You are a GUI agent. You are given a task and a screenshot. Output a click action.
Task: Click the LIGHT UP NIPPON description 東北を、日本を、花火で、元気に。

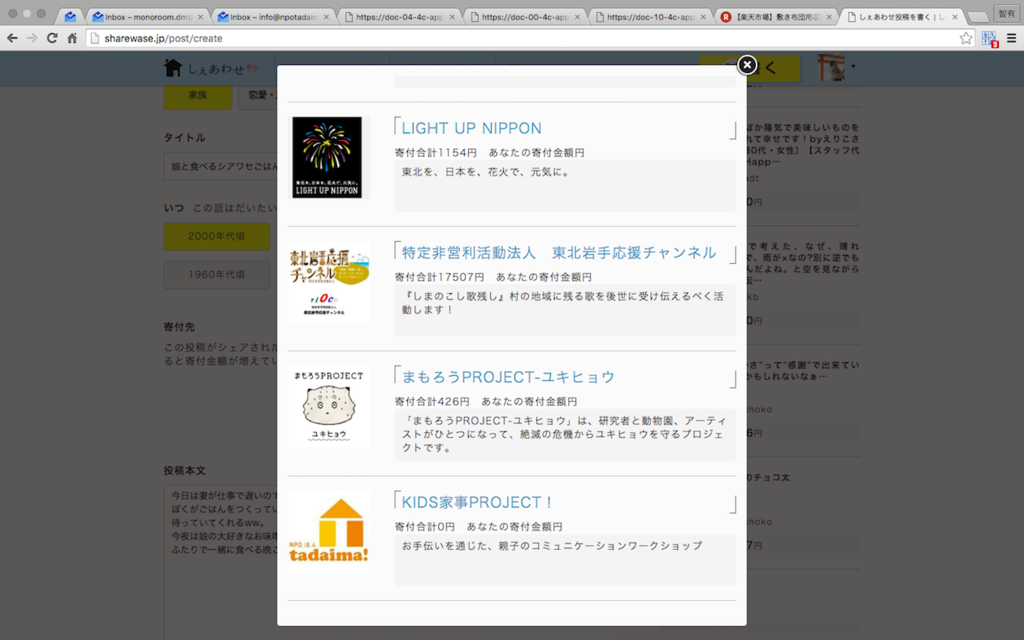(x=486, y=172)
